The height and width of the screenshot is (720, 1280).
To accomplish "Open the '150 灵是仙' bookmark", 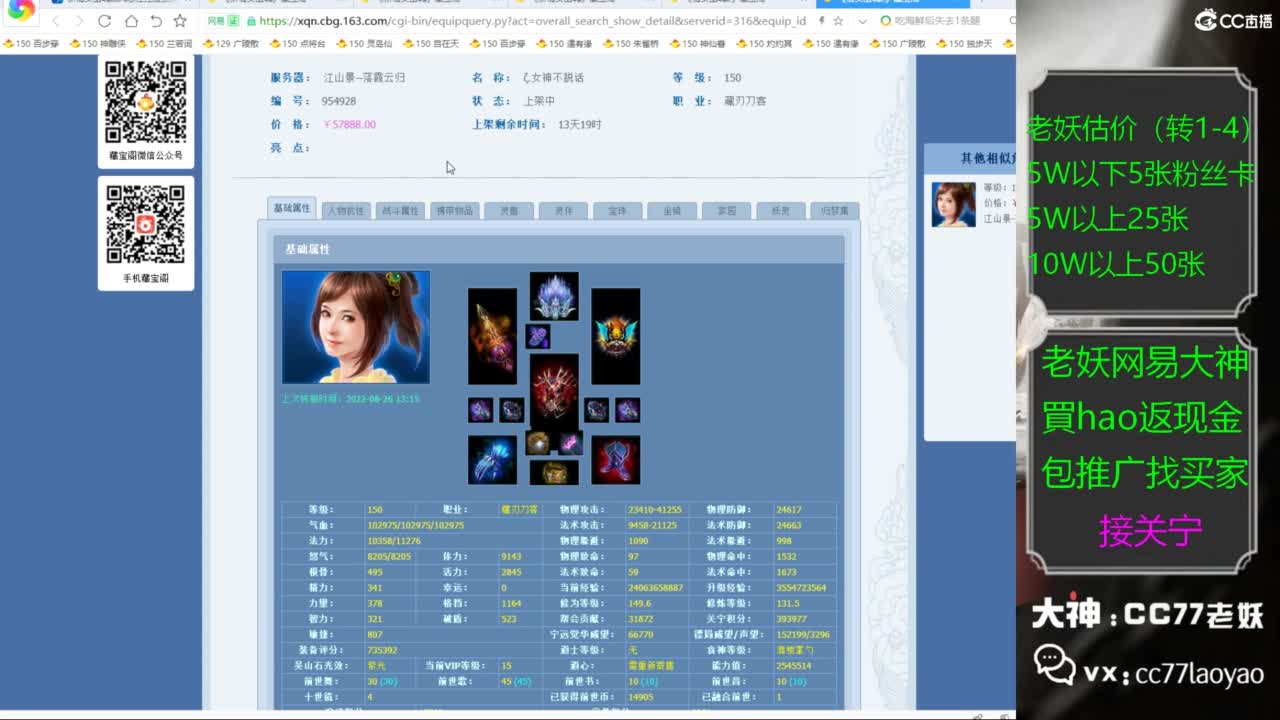I will click(x=364, y=44).
